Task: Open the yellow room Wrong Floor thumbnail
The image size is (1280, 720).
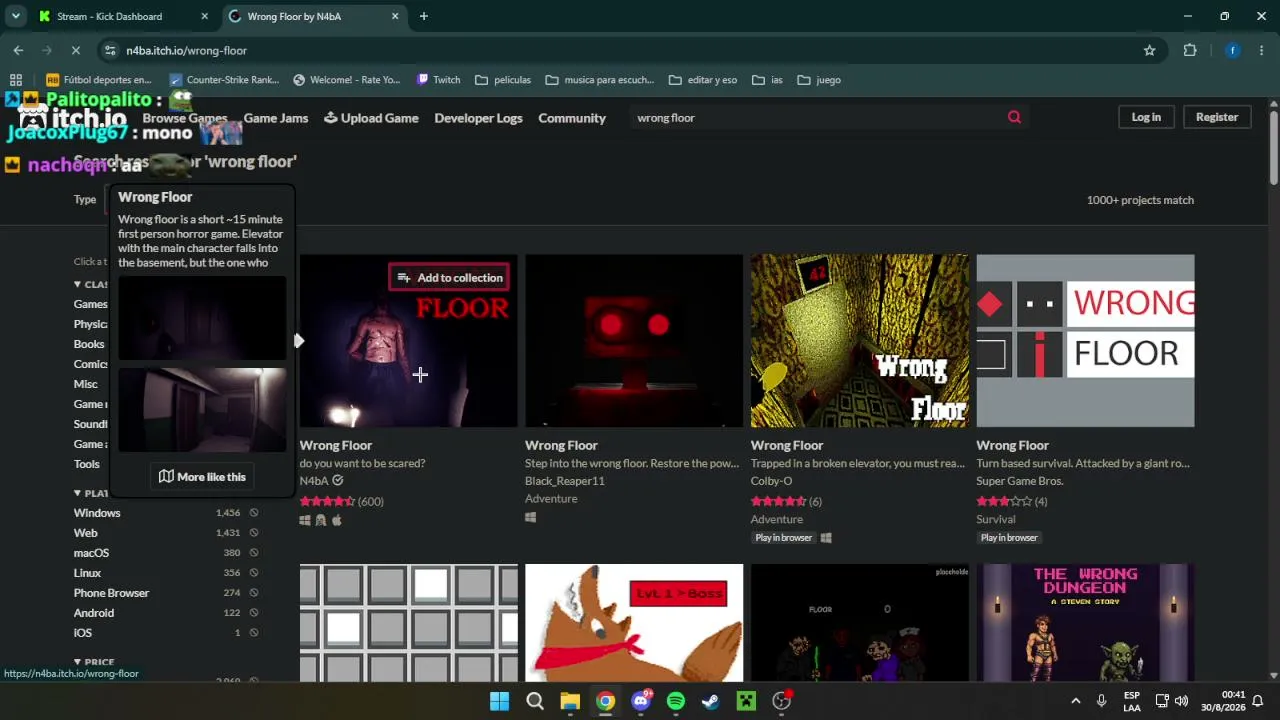Action: [x=860, y=341]
